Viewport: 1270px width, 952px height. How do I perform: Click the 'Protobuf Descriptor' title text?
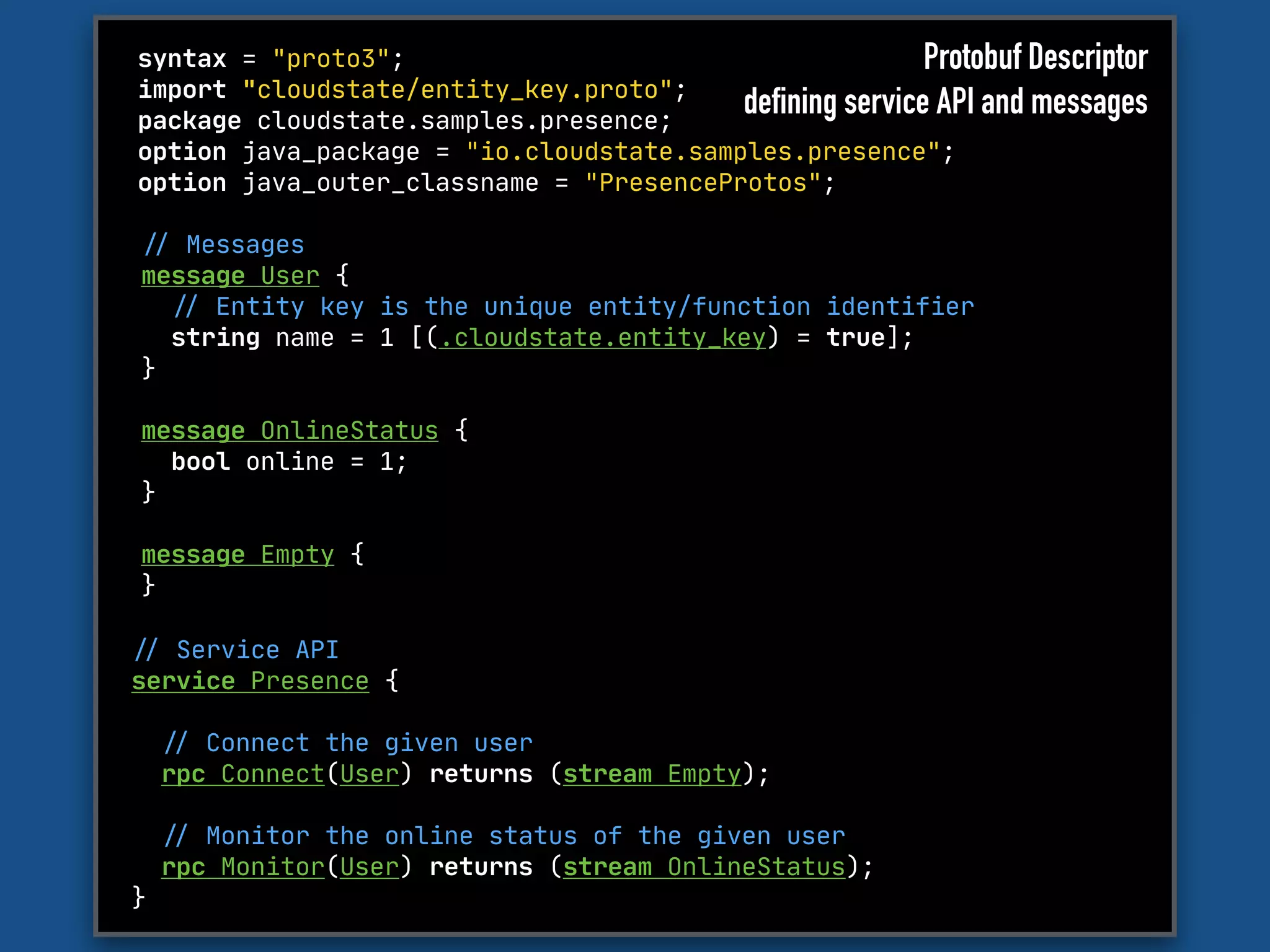coord(1036,57)
